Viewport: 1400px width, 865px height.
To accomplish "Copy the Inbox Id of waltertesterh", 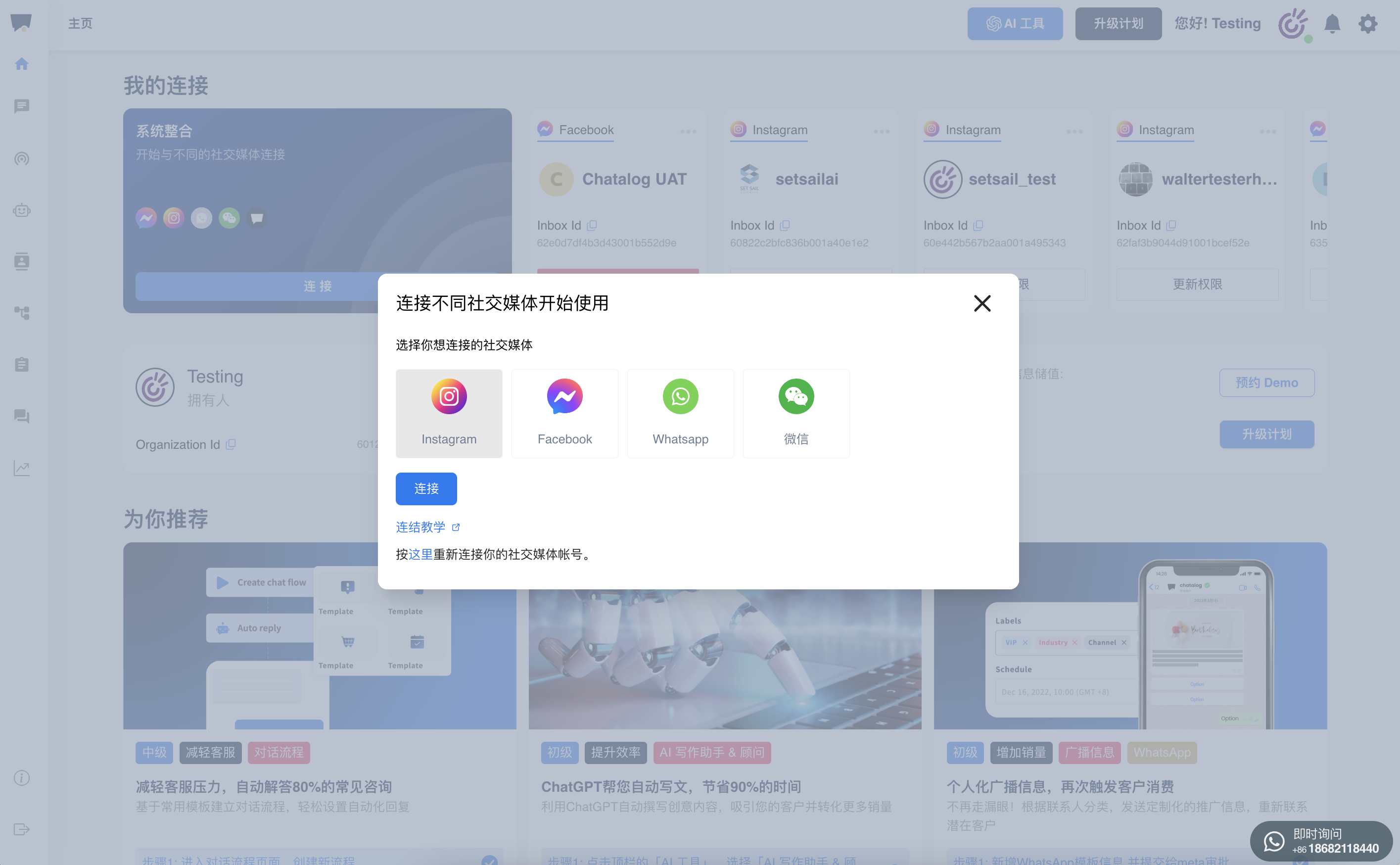I will 1171,225.
